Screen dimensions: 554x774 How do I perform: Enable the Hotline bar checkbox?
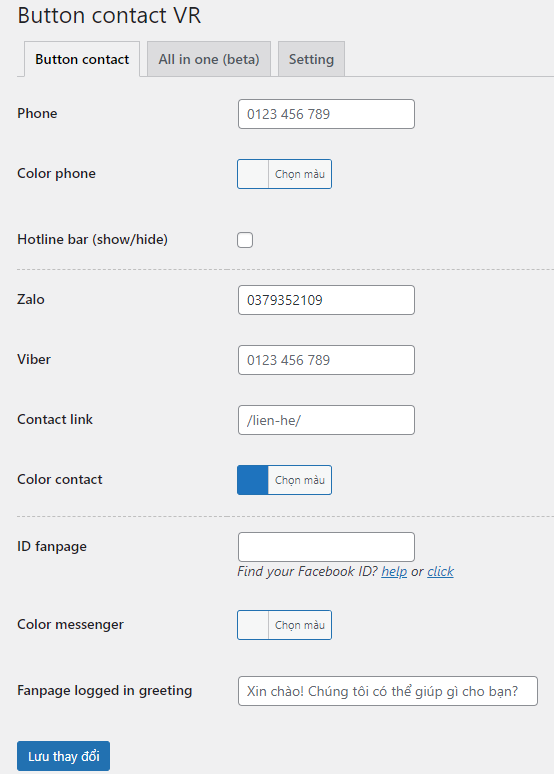[x=245, y=240]
